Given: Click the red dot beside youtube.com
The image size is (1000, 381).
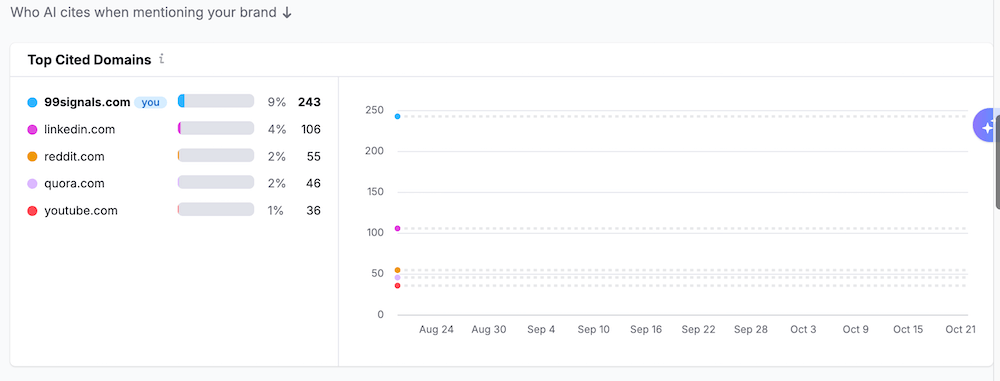Looking at the screenshot, I should pyautogui.click(x=33, y=211).
